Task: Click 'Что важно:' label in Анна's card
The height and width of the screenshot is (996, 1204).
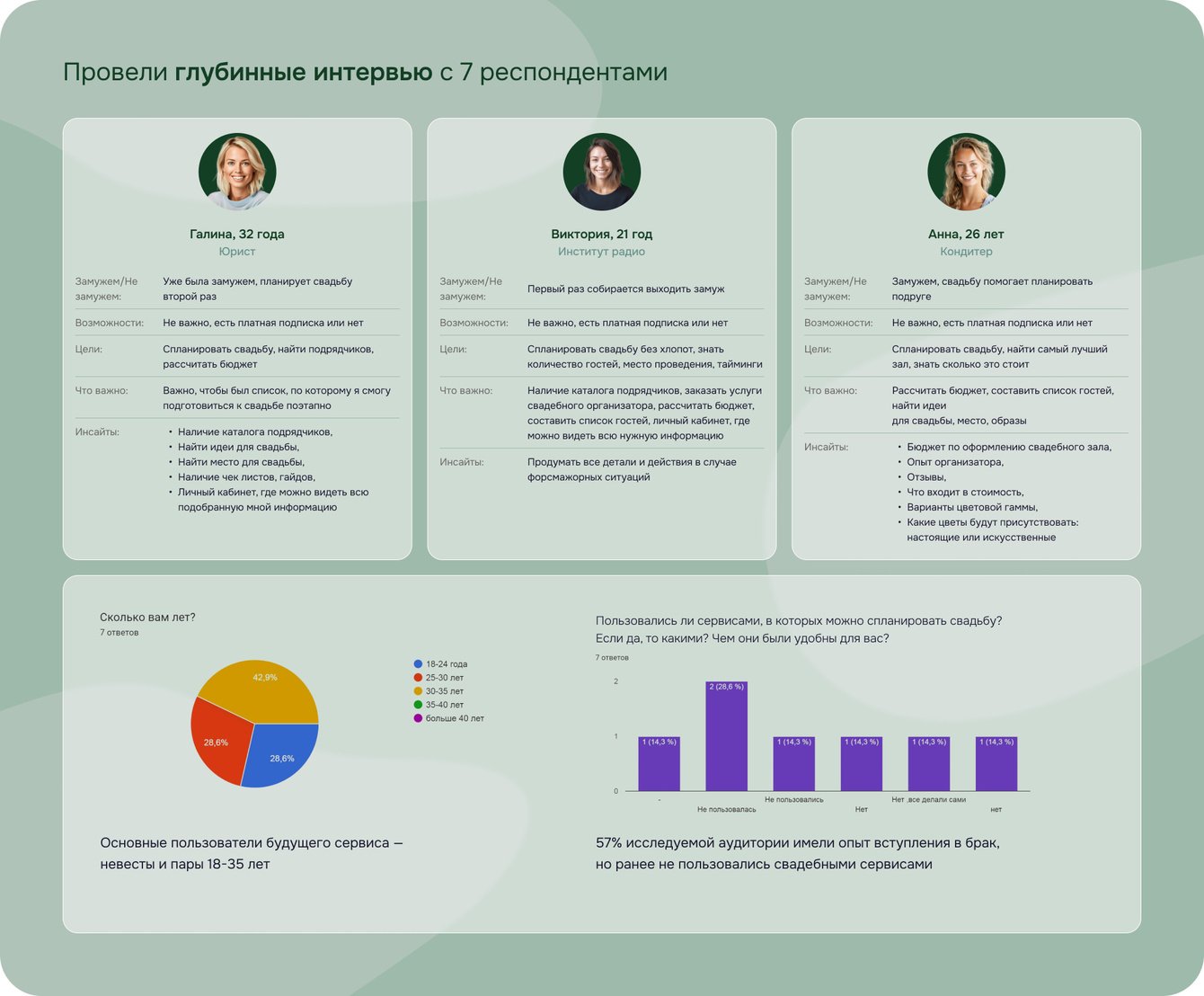Action: pos(830,390)
